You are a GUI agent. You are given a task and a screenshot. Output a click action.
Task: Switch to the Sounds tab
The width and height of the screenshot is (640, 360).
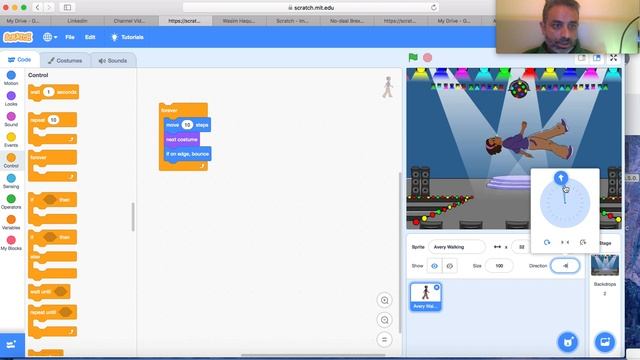coord(113,60)
